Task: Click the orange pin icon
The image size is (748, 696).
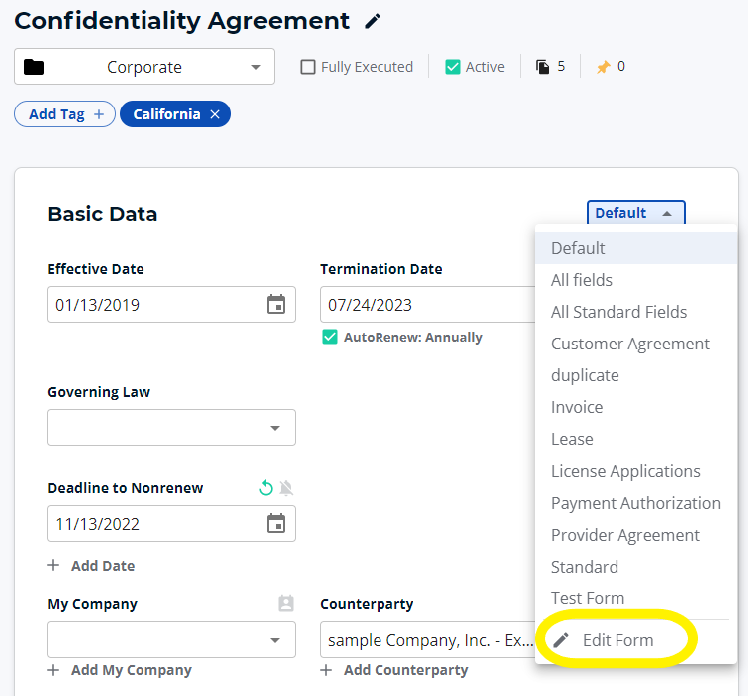Action: click(x=603, y=67)
